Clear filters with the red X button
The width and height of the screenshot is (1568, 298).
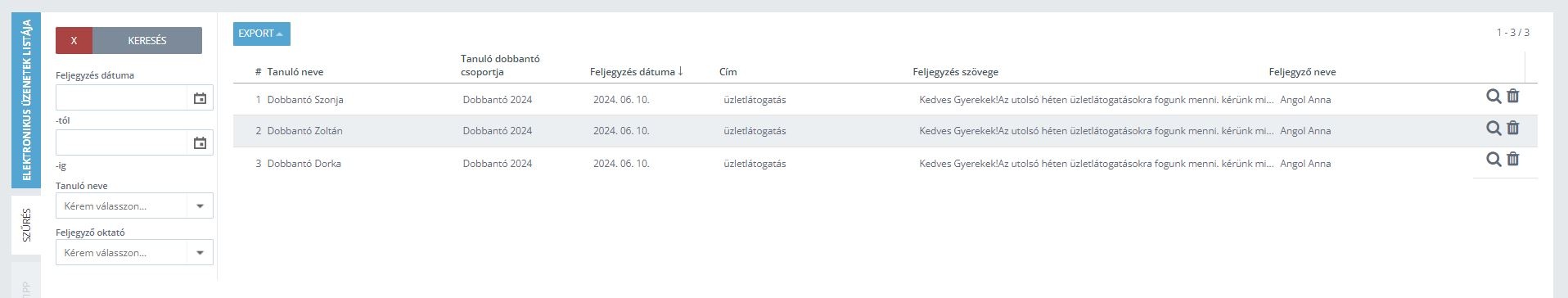(x=74, y=41)
